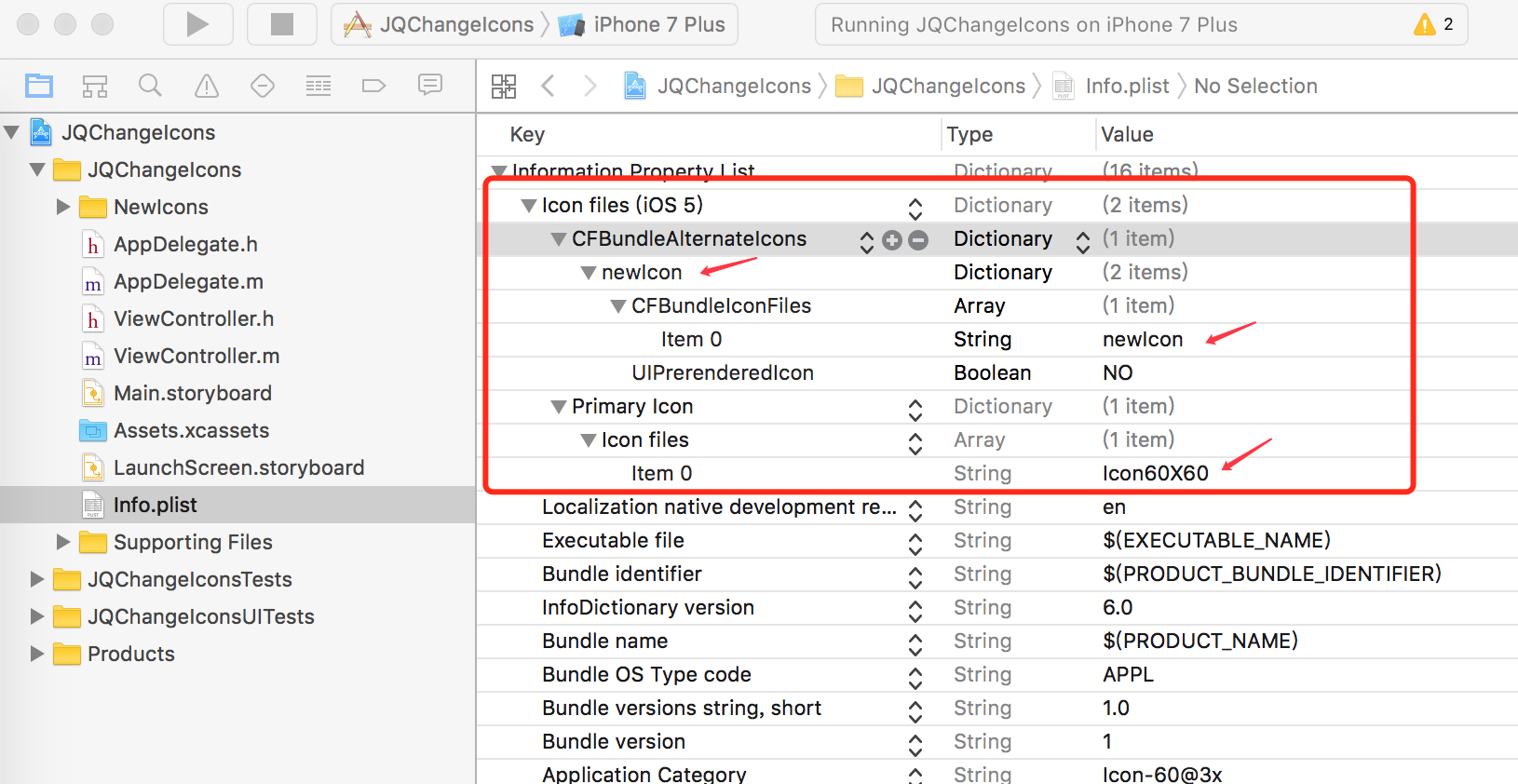This screenshot has width=1518, height=784.
Task: Collapse the newIcon dictionary row
Action: [589, 272]
